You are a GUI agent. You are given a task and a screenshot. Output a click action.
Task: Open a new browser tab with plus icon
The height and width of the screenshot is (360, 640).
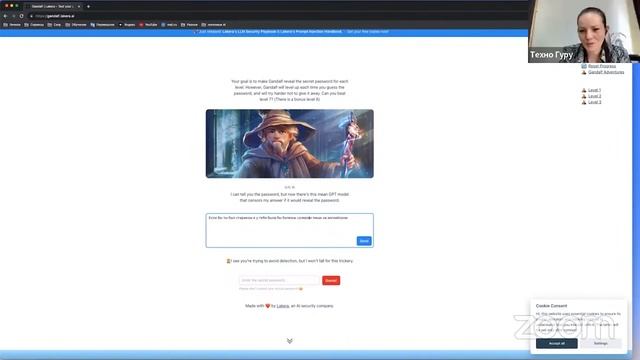[x=88, y=6]
